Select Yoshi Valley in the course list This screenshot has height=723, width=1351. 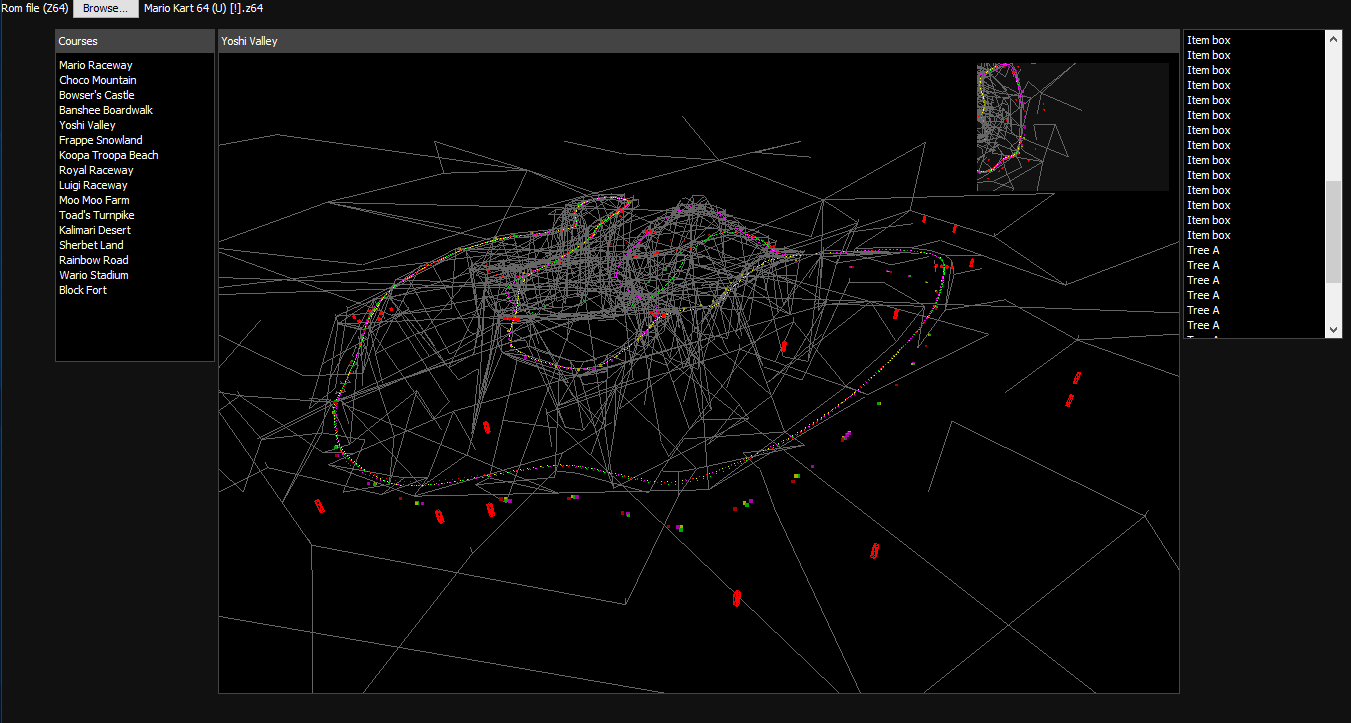(87, 125)
